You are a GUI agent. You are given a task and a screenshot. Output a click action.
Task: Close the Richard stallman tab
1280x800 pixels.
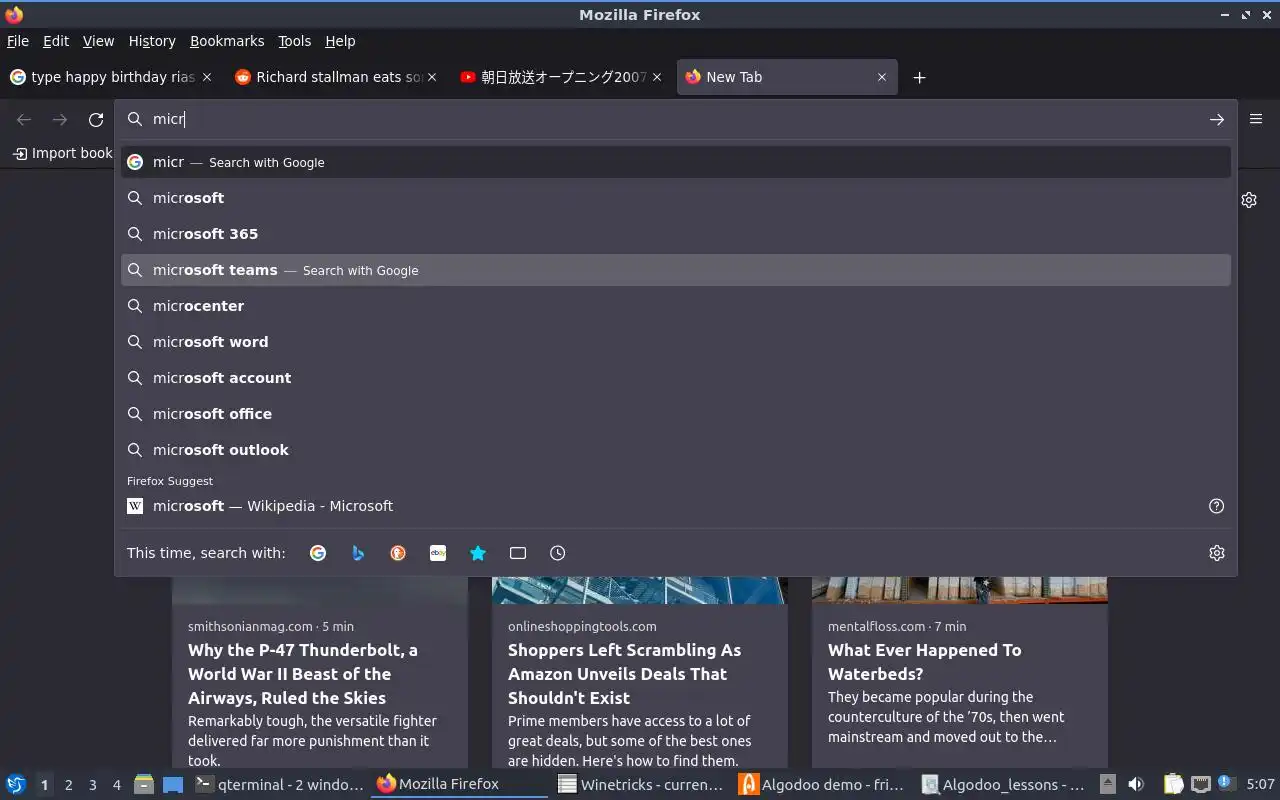point(432,77)
